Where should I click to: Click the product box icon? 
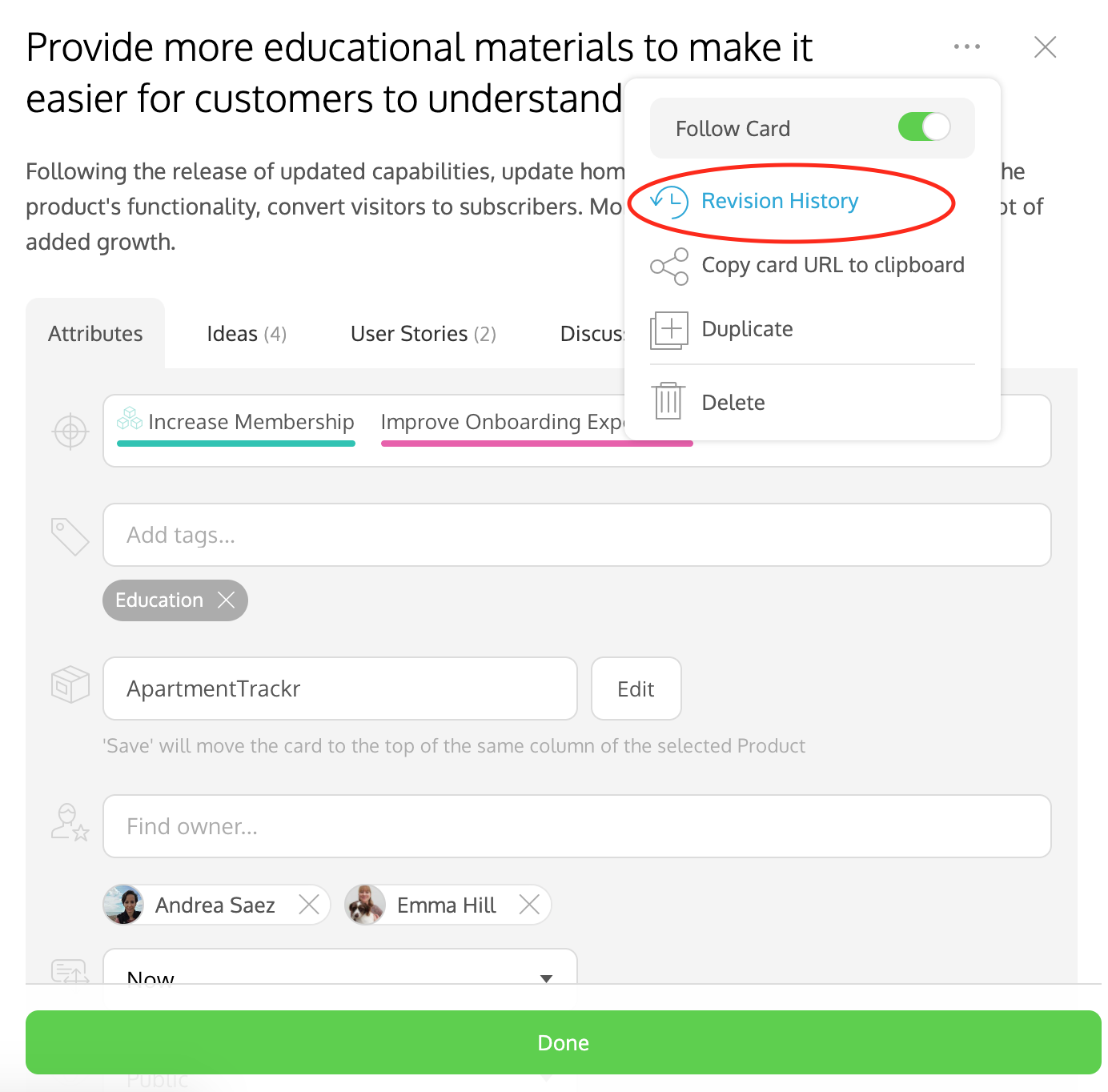pyautogui.click(x=69, y=685)
